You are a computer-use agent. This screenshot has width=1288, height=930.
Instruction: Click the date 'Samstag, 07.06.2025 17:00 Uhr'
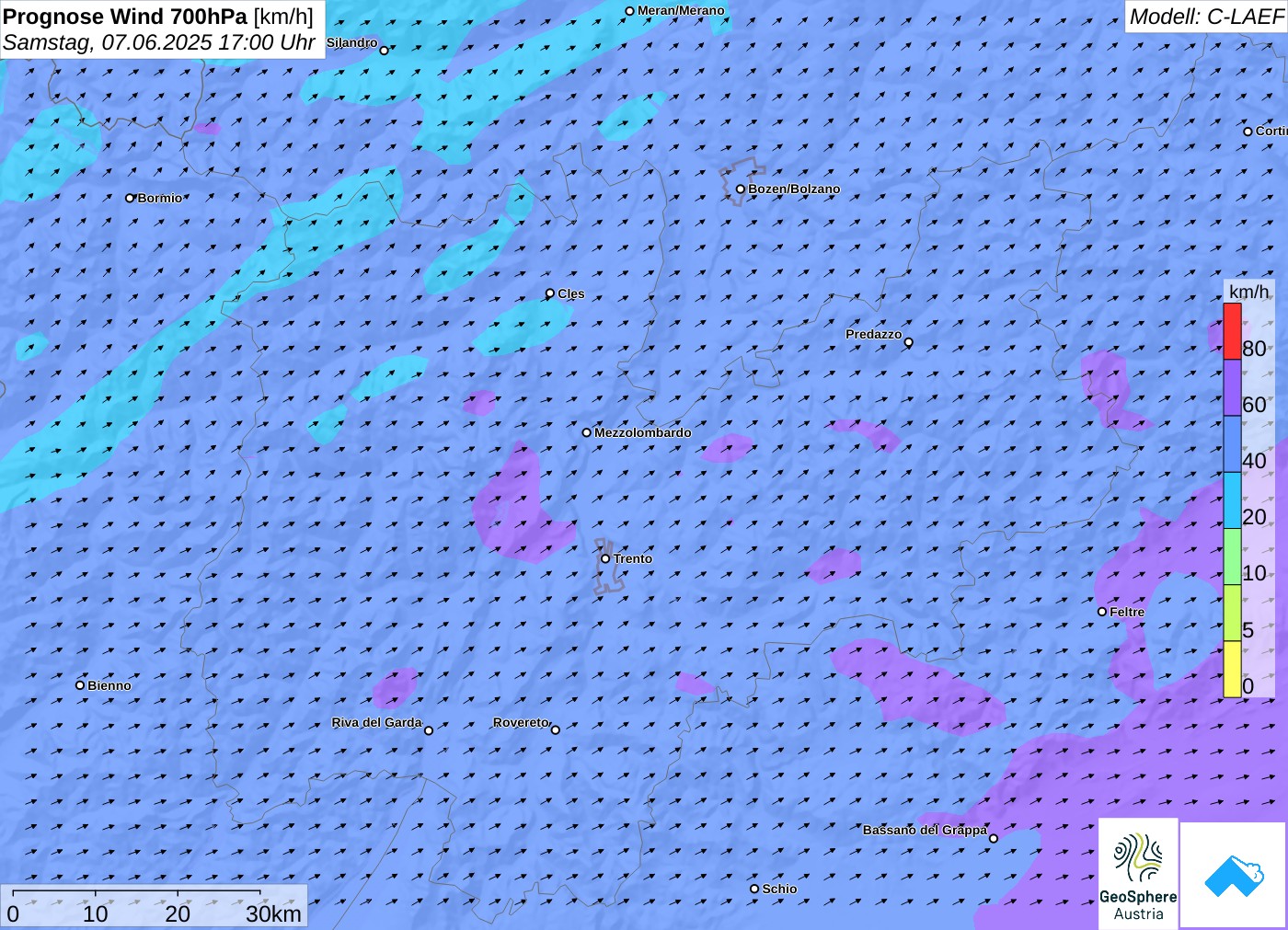(x=159, y=42)
